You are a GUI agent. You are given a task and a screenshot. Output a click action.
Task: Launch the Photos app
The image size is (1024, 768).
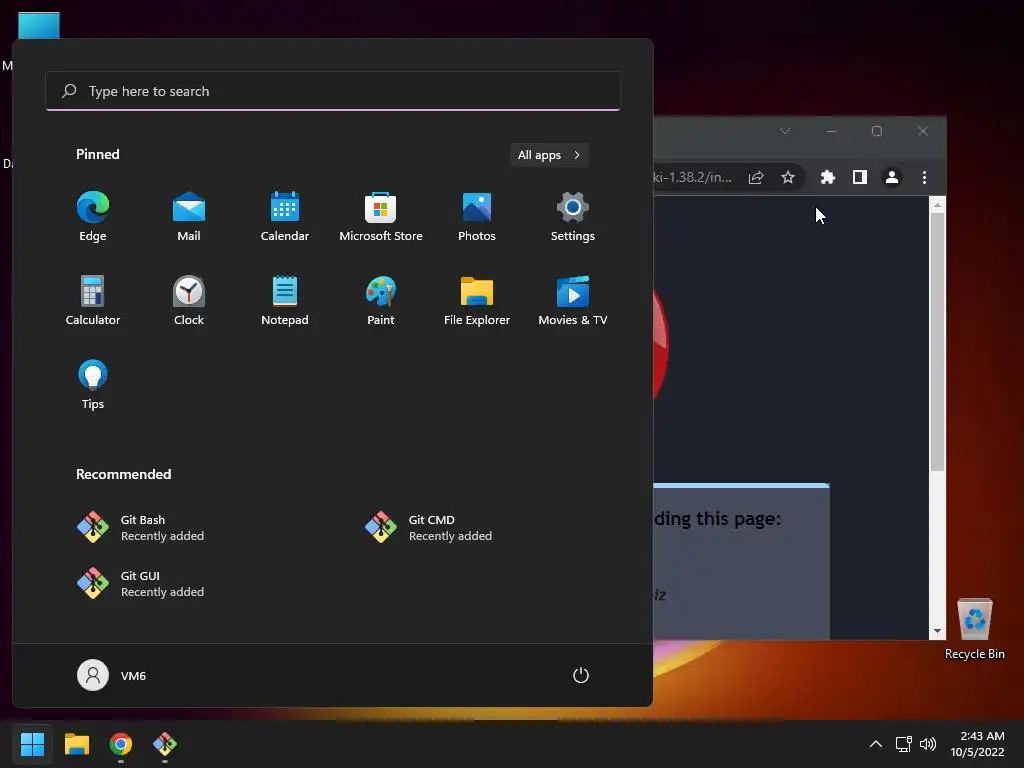[x=477, y=217]
